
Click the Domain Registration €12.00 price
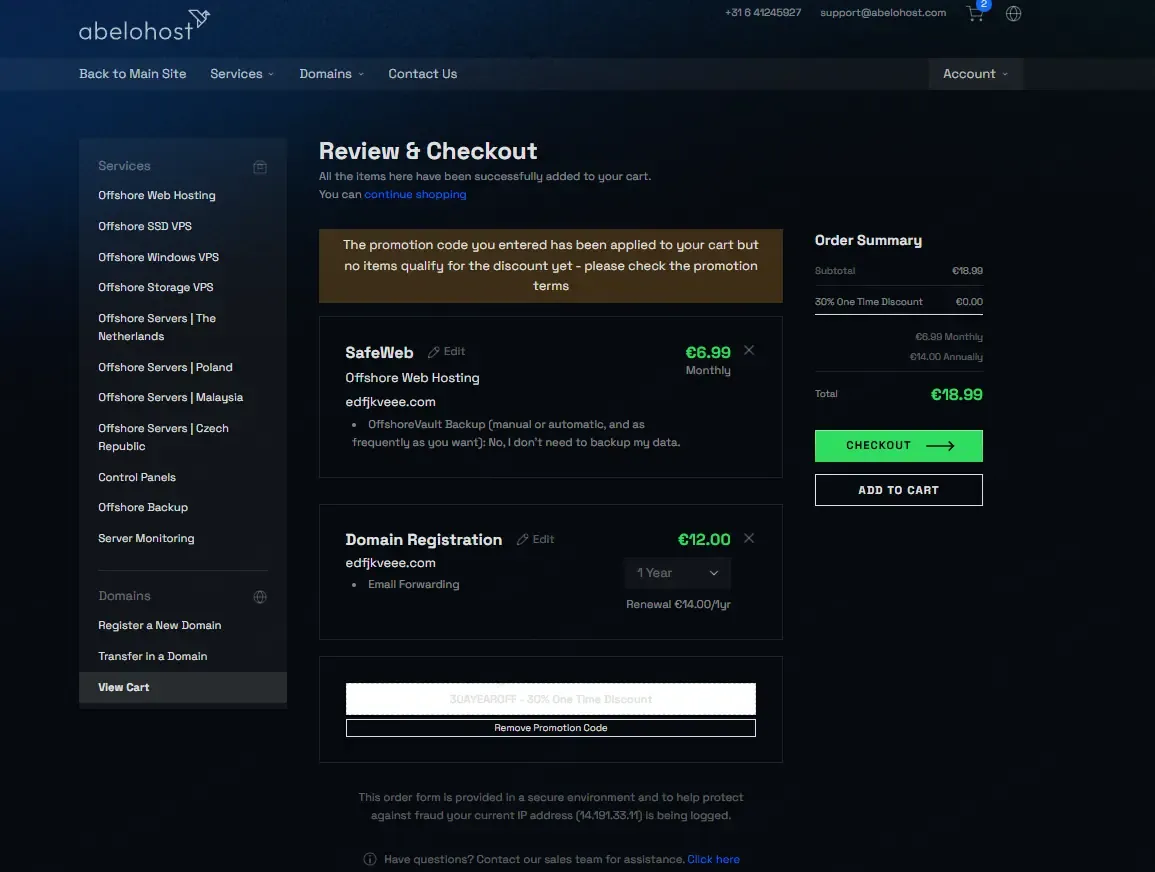point(704,539)
